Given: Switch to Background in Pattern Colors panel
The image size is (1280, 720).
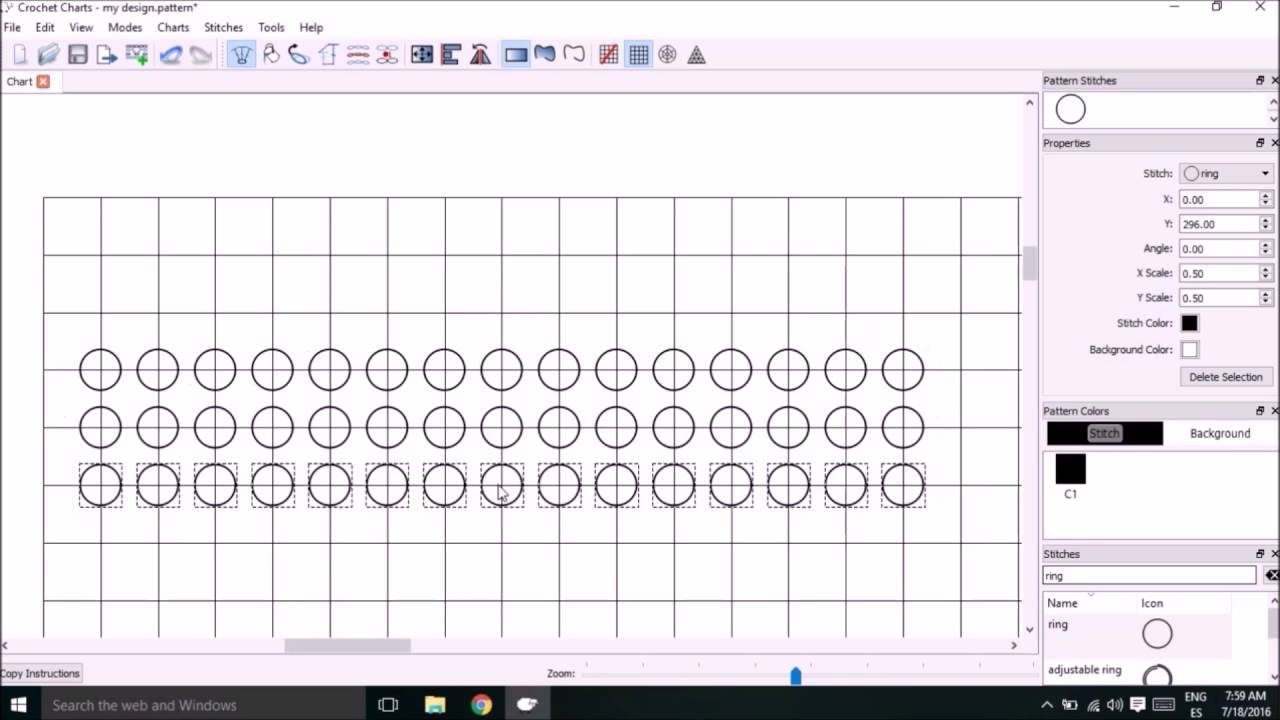Looking at the screenshot, I should [1219, 433].
